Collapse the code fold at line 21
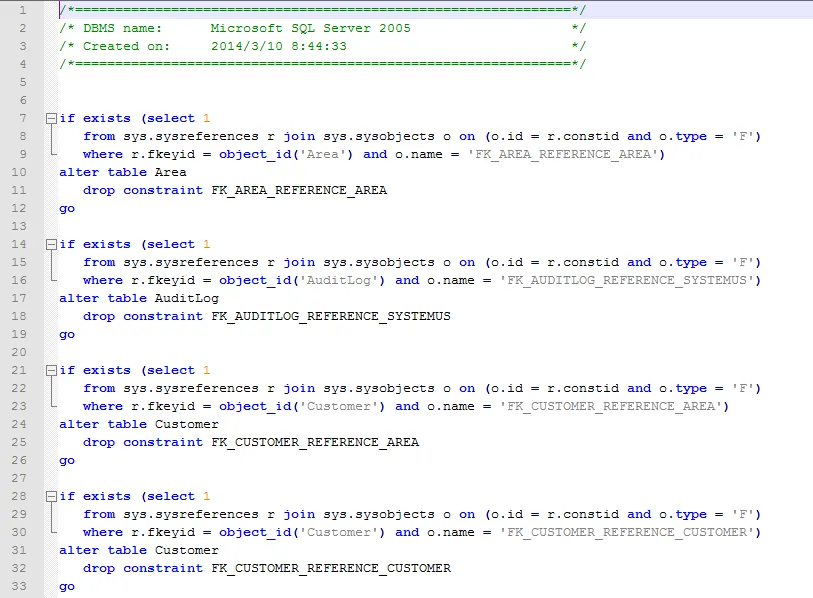Screen dimensions: 813x598 (51, 370)
